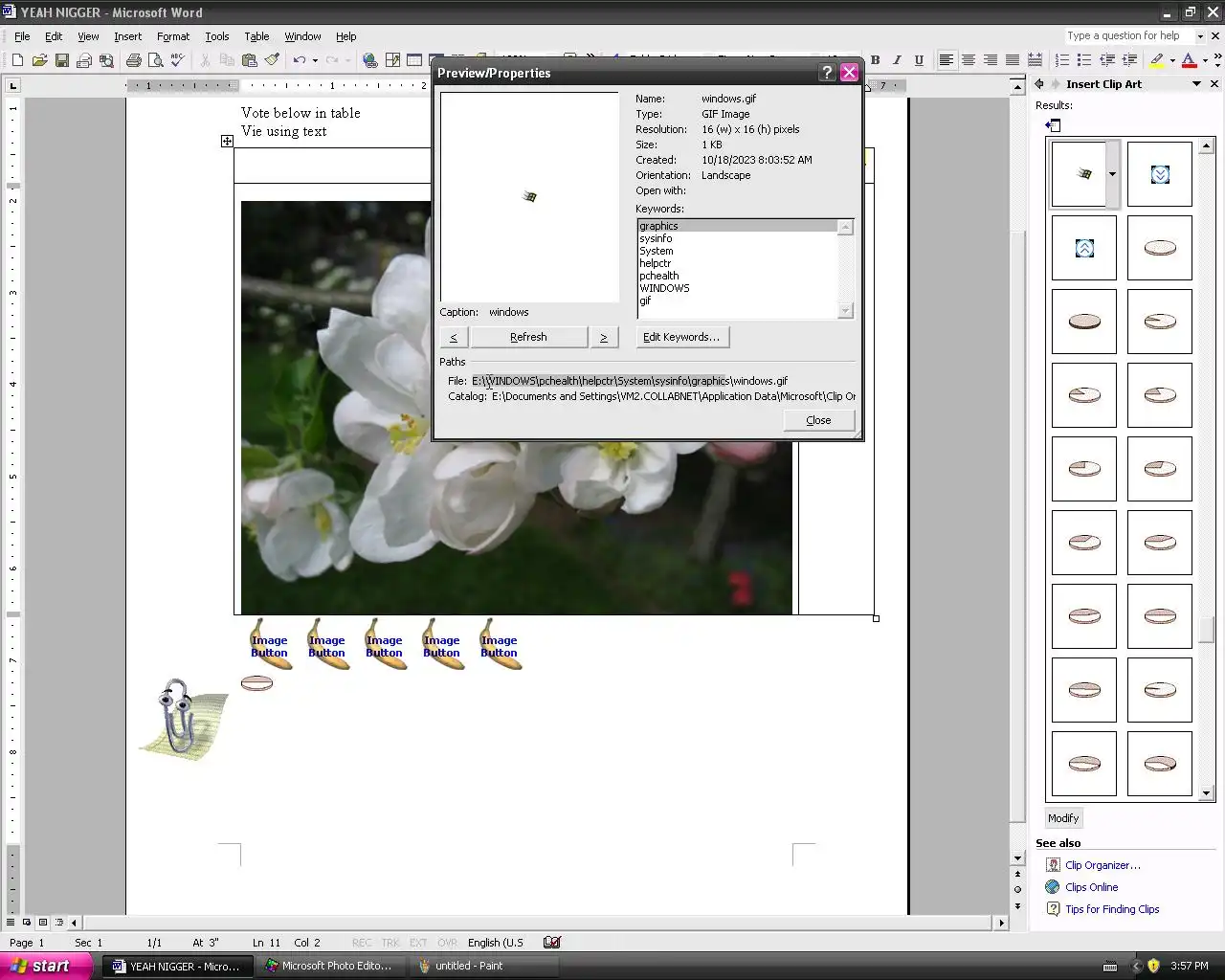Switch to Microsoft Photo Editor in the taskbar
Image resolution: width=1225 pixels, height=980 pixels.
pyautogui.click(x=329, y=966)
